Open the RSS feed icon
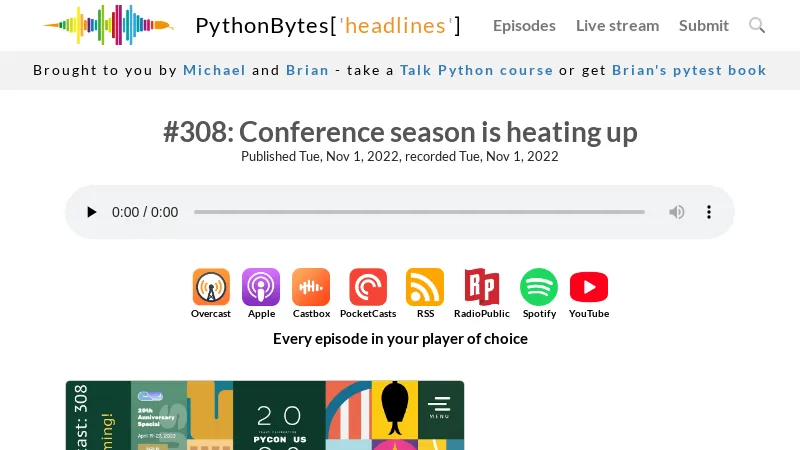Viewport: 800px width, 450px height. pos(425,287)
